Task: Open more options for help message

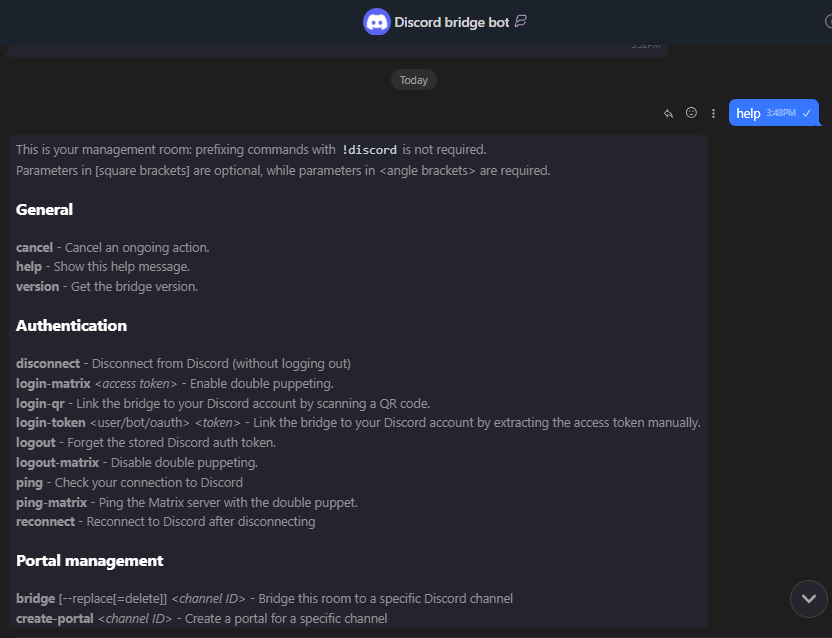Action: [713, 113]
